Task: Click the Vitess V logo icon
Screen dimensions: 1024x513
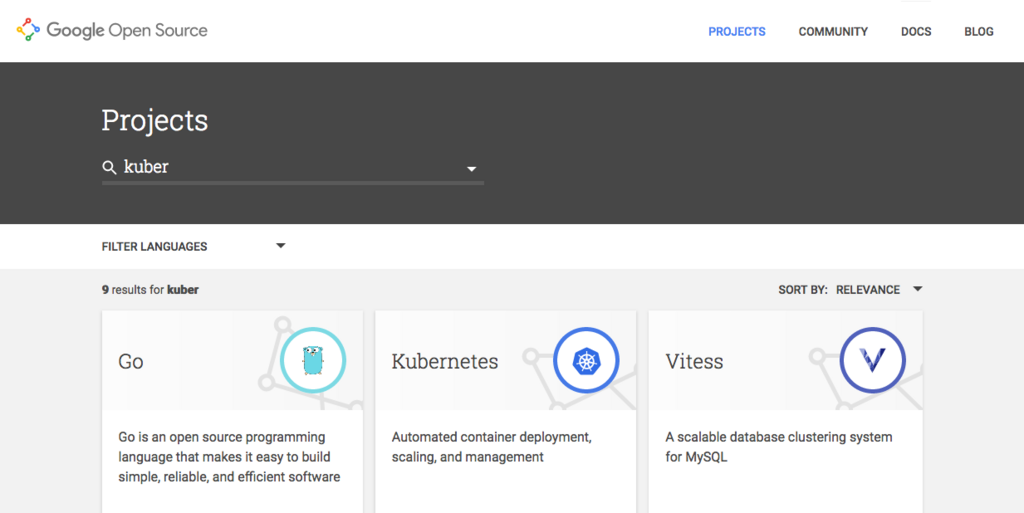Action: point(872,360)
